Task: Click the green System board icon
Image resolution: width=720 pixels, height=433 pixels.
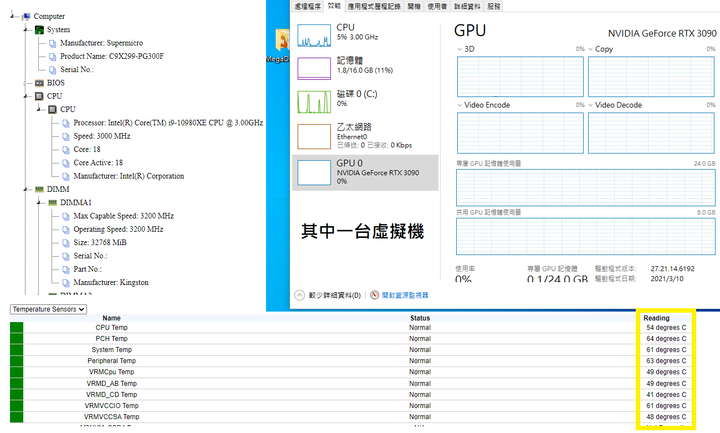Action: [x=39, y=30]
